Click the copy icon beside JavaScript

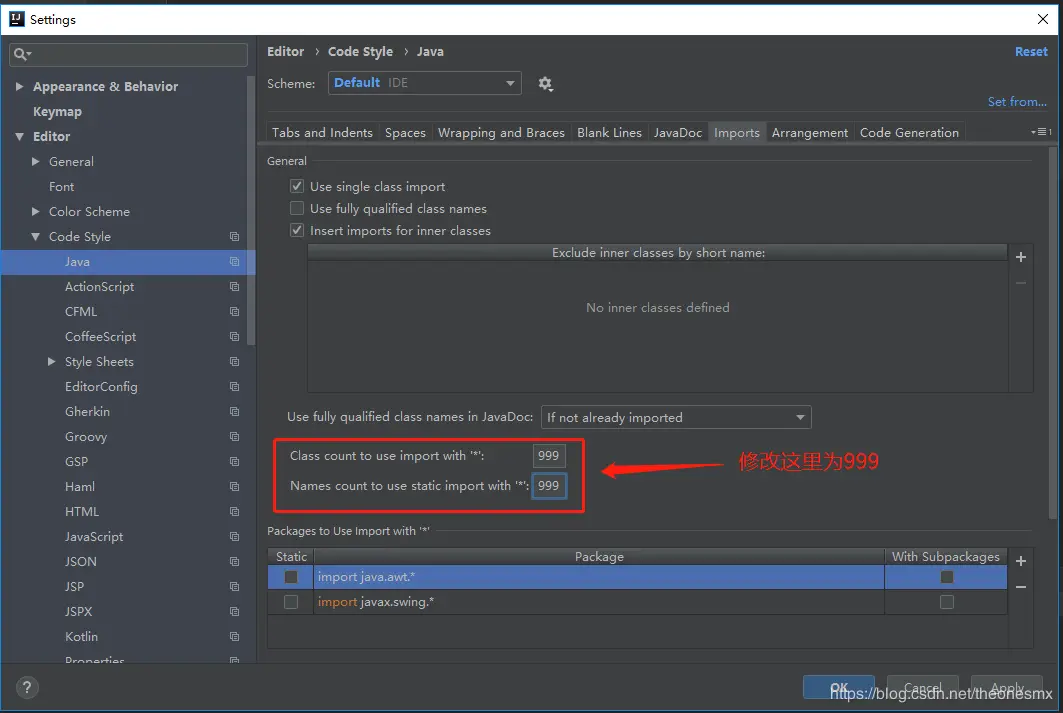(234, 537)
